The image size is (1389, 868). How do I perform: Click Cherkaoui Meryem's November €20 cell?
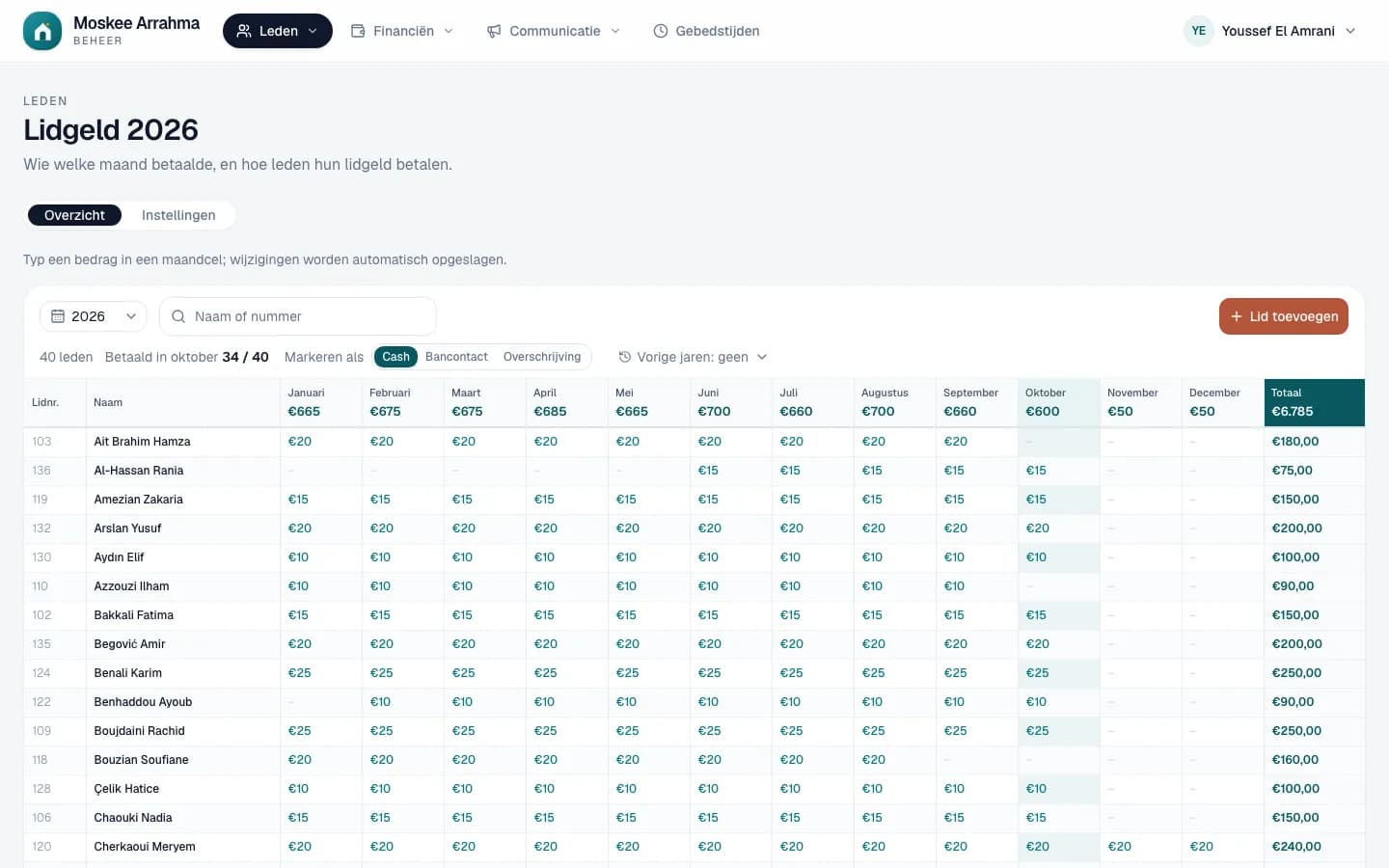point(1140,847)
